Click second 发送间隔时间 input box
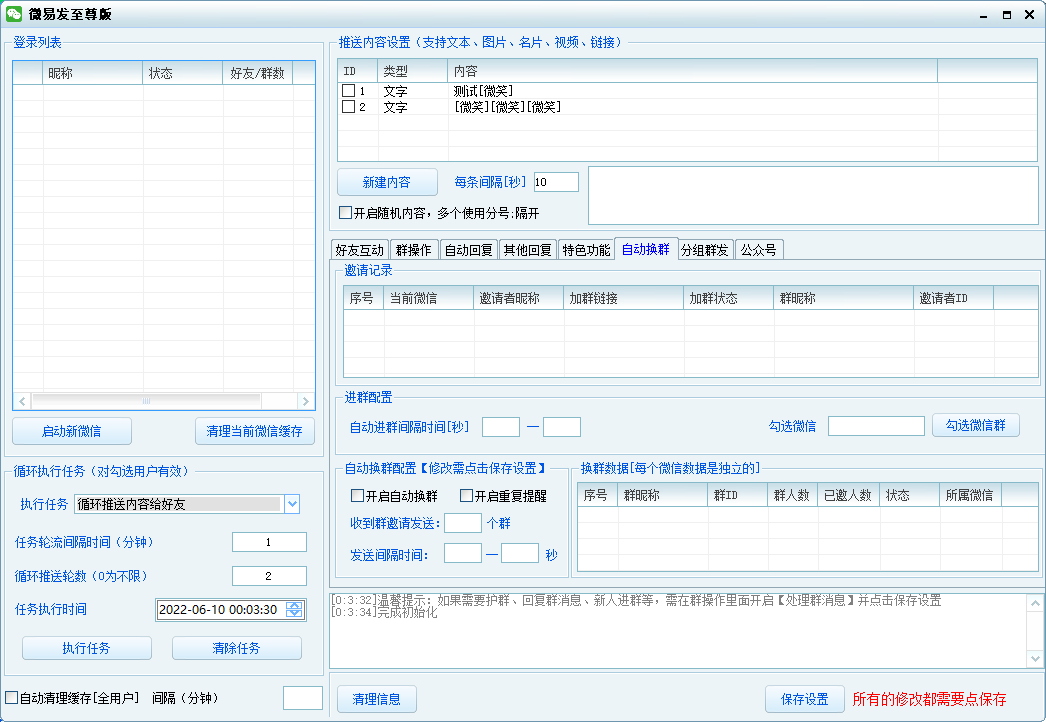The width and height of the screenshot is (1046, 722). 520,553
